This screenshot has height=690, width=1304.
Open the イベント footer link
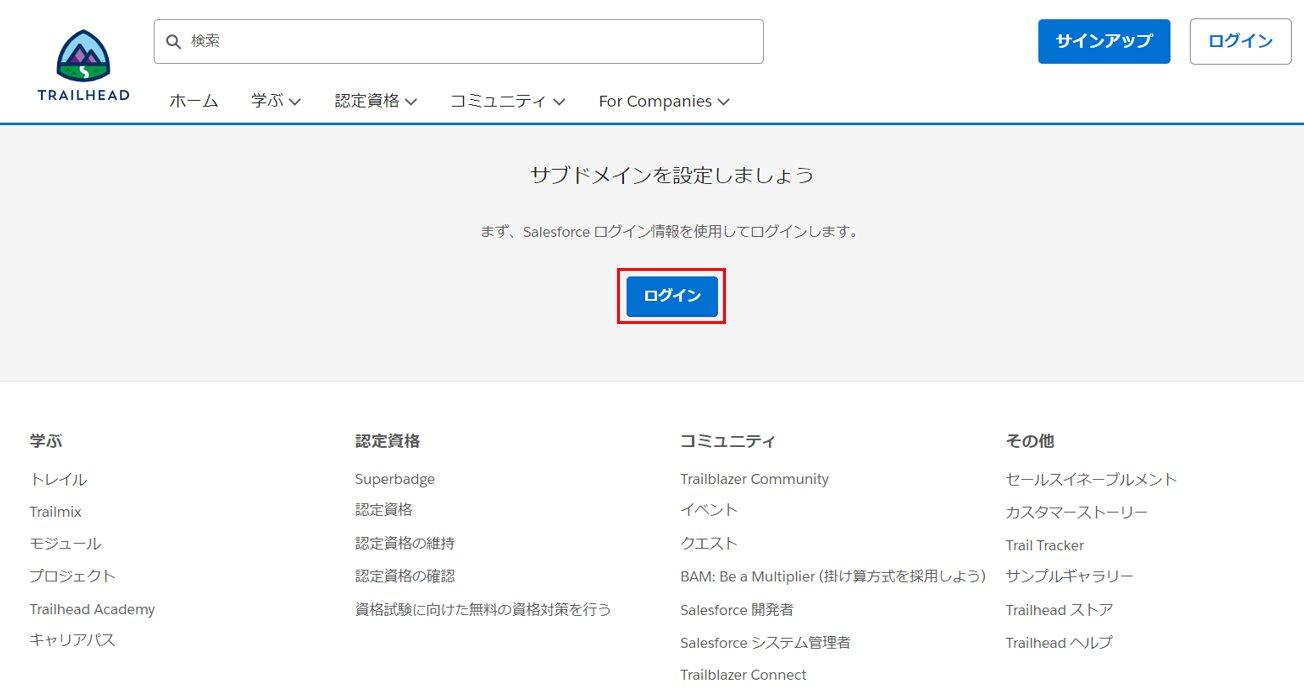709,510
